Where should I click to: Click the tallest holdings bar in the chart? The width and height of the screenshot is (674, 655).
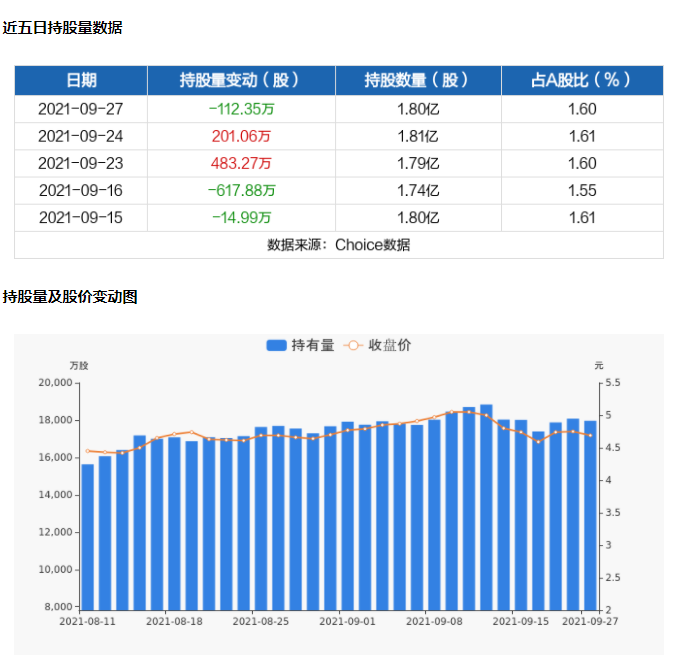tap(486, 507)
